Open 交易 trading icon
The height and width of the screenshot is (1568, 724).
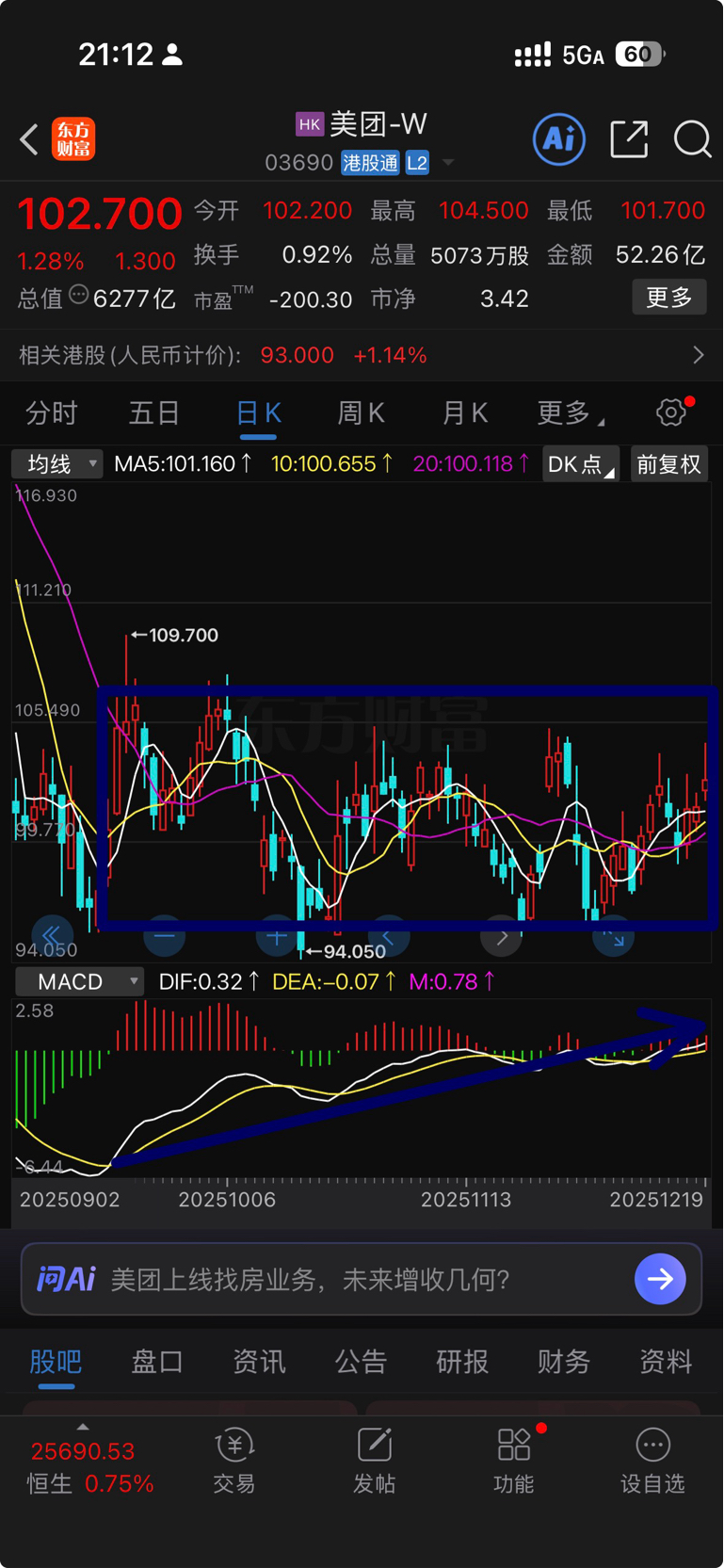(x=234, y=1444)
